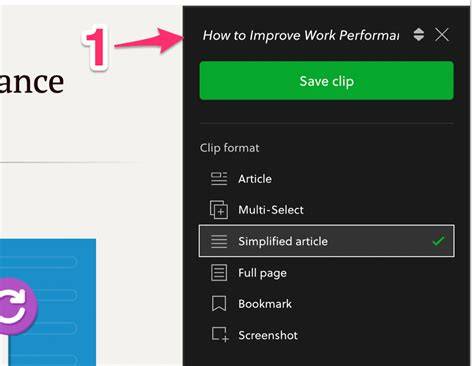
Task: Click the Clip format section heading
Action: coord(229,148)
